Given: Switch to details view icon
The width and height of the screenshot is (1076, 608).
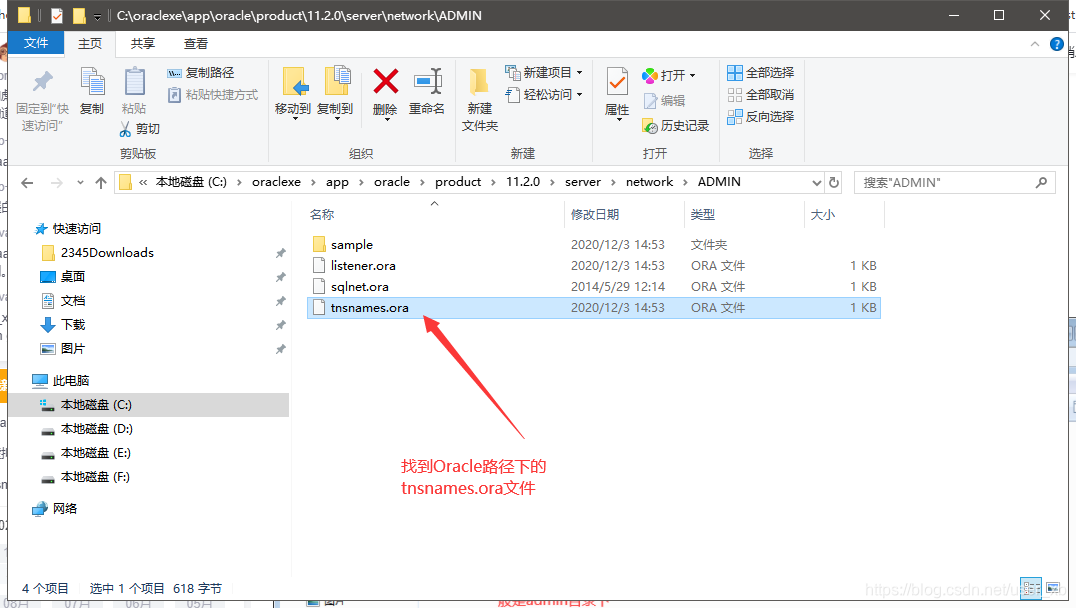Looking at the screenshot, I should (x=1031, y=588).
